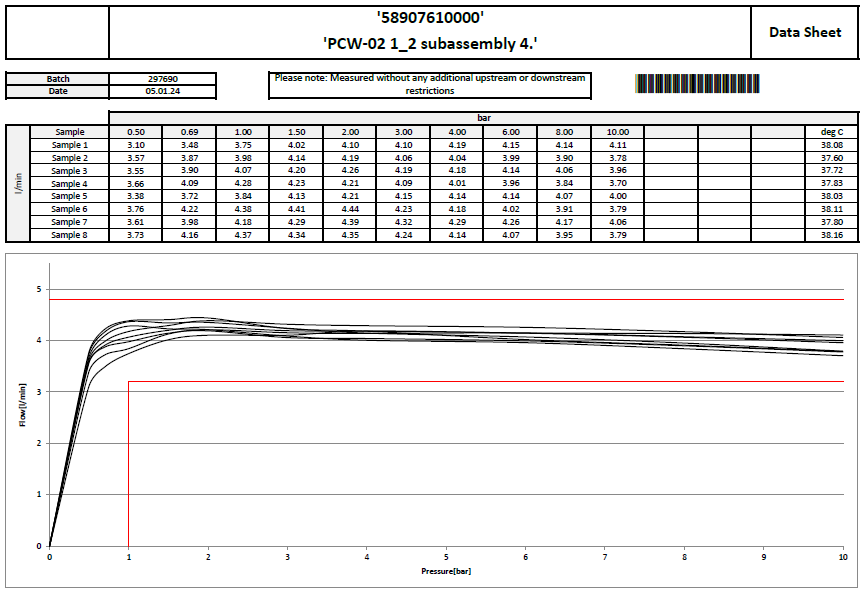Click the Sample 5 row label
The width and height of the screenshot is (866, 593).
69,197
